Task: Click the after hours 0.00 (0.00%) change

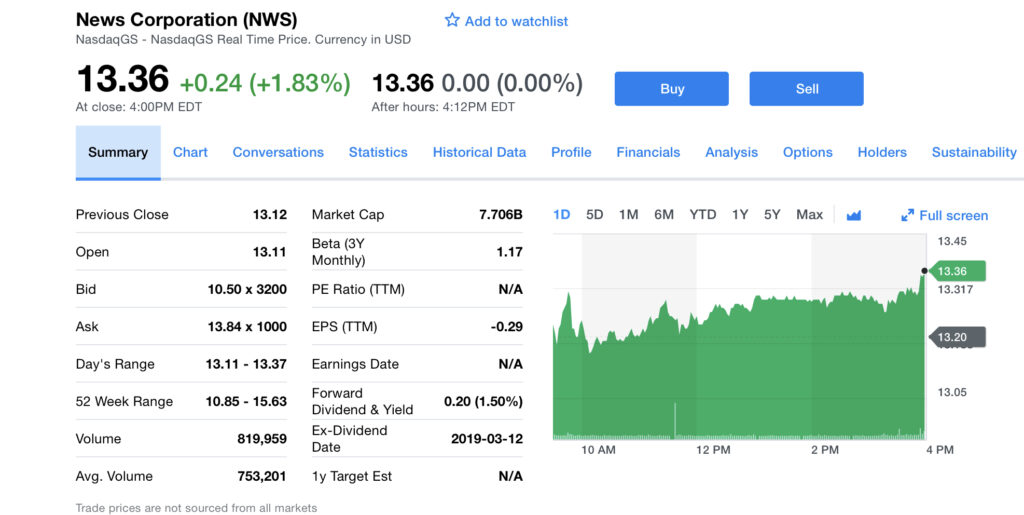Action: pos(512,84)
